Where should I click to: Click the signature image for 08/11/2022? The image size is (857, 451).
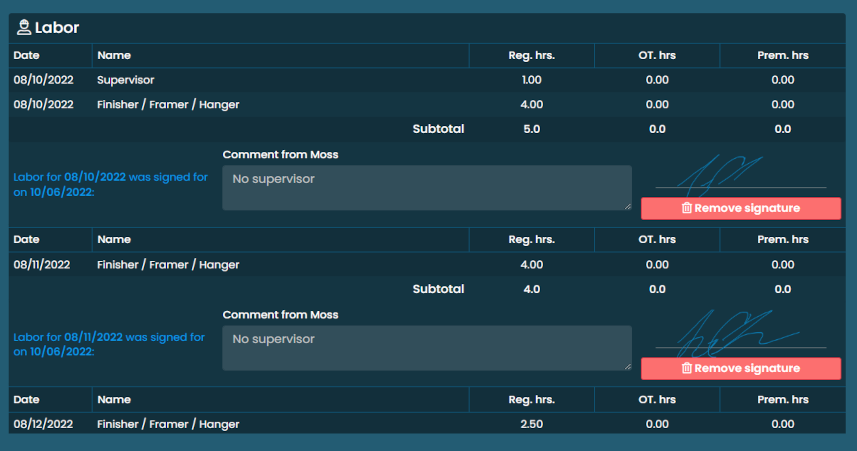740,334
